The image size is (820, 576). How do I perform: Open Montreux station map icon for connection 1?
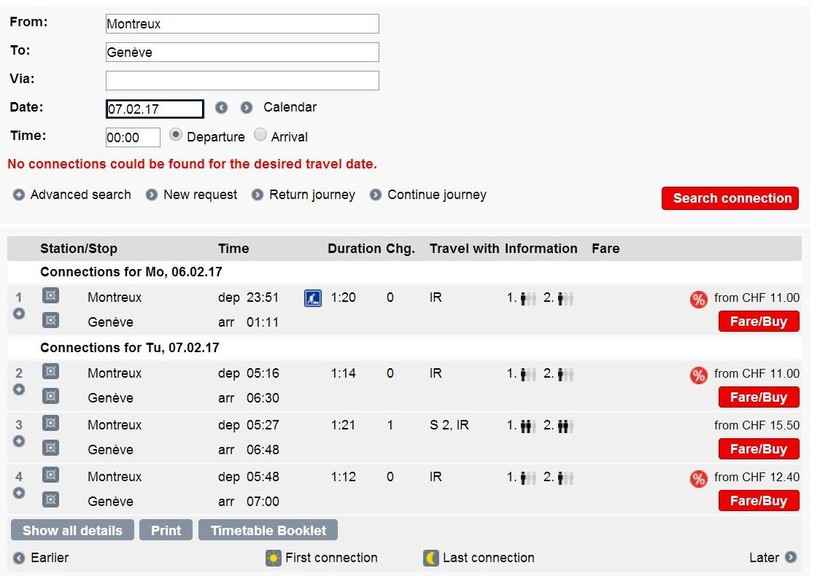point(50,296)
